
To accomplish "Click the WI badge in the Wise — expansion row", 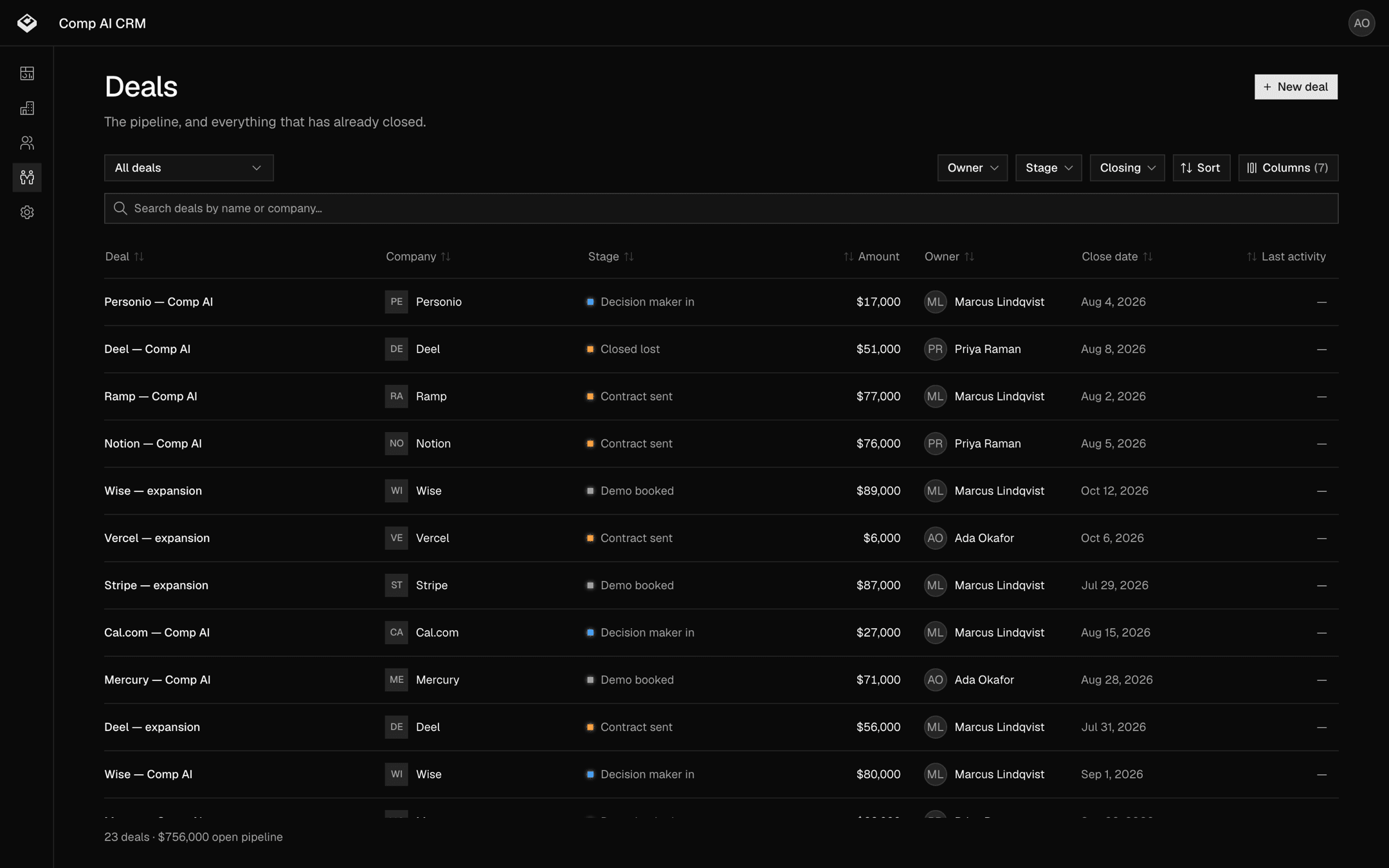I will 396,491.
